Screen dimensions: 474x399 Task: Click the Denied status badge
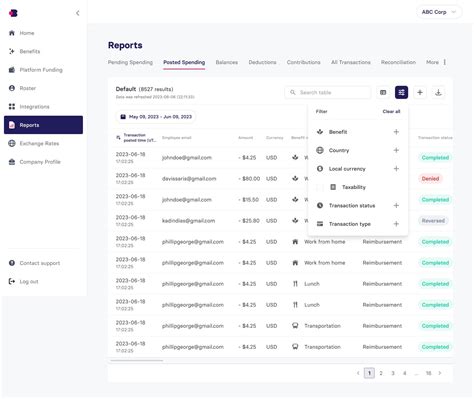(x=430, y=179)
